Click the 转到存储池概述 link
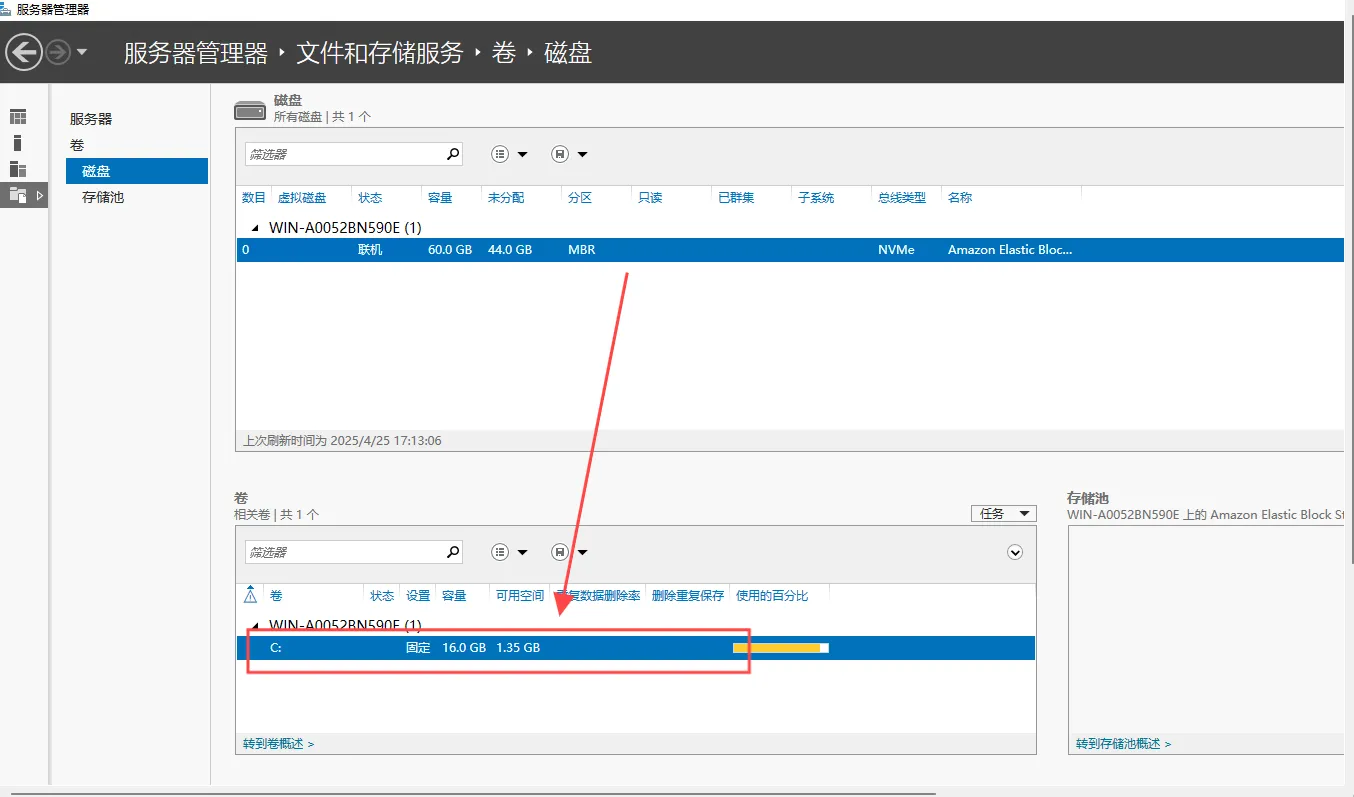The image size is (1354, 797). click(x=1123, y=744)
